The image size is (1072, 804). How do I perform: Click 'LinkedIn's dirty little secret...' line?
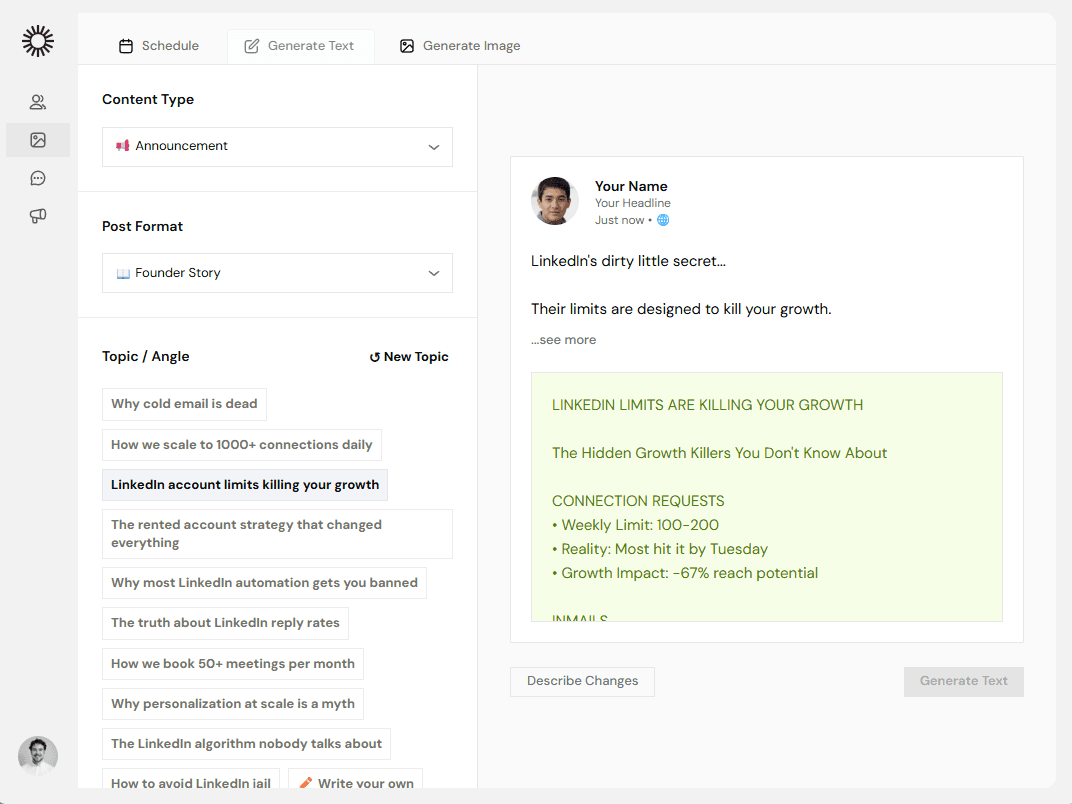click(x=628, y=261)
